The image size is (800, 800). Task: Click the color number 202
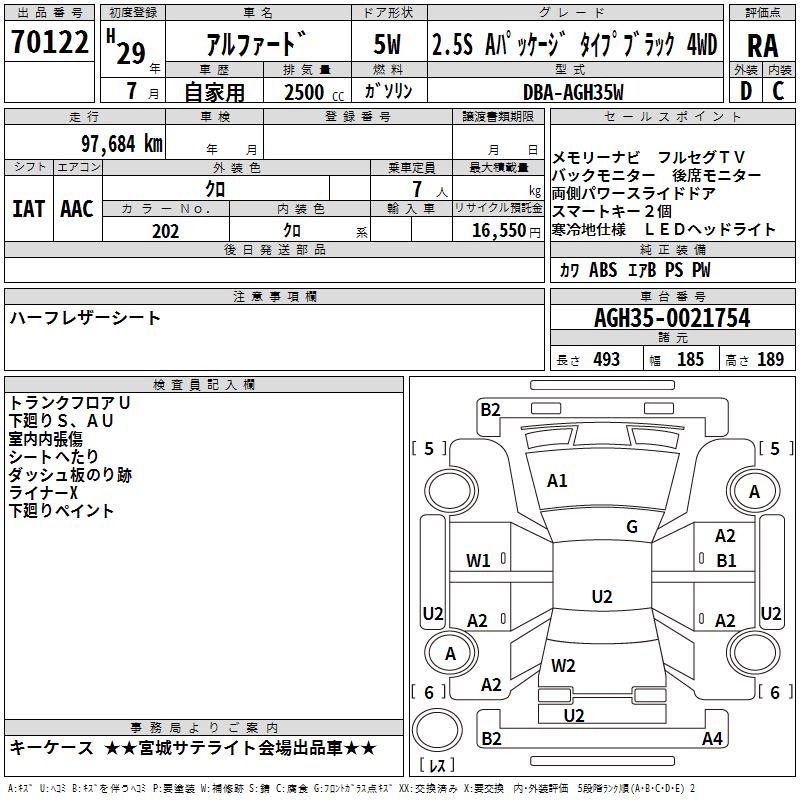[x=166, y=231]
